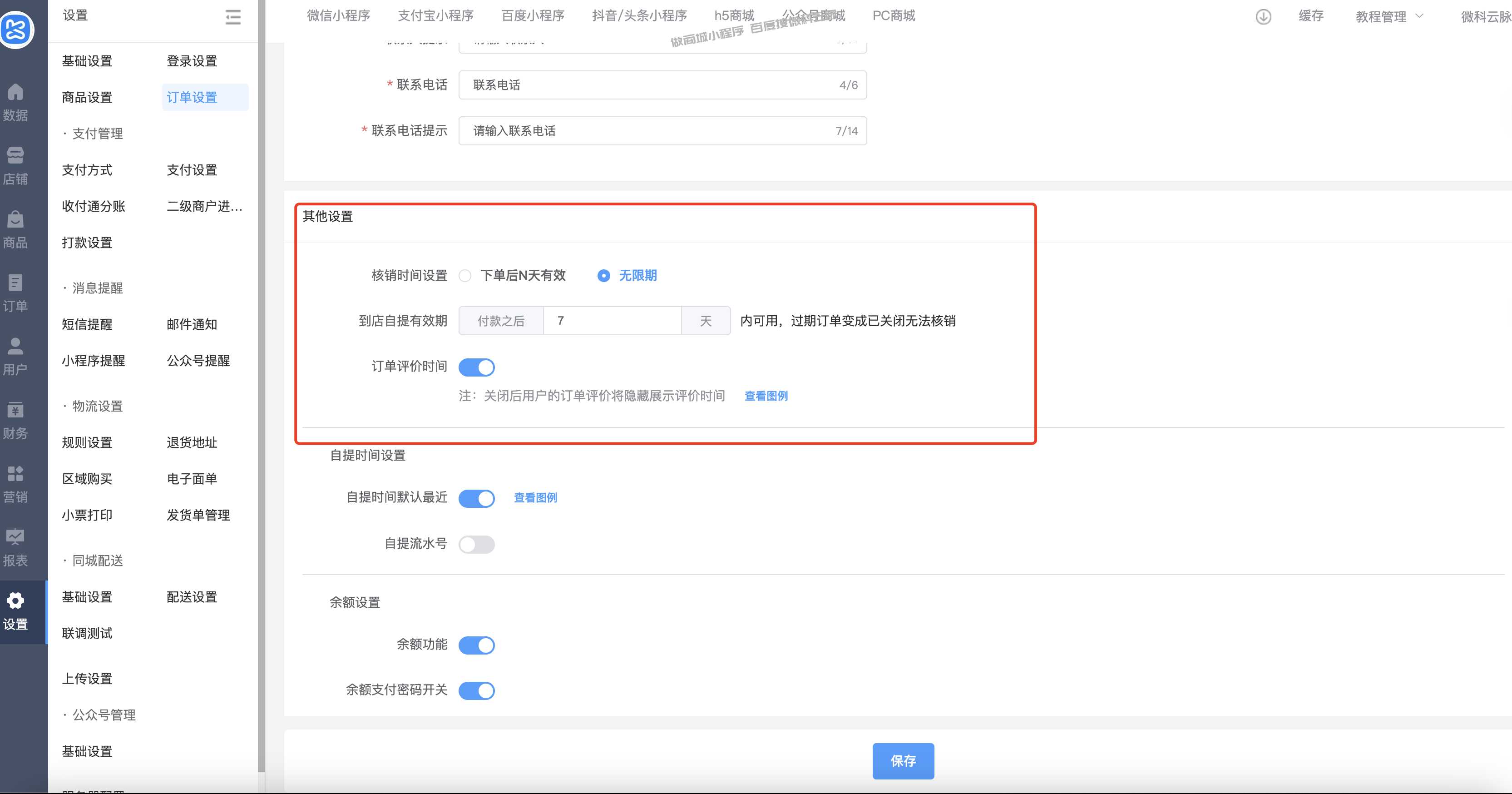Toggle the 余额功能 switch
This screenshot has height=794, width=1512.
[x=477, y=645]
